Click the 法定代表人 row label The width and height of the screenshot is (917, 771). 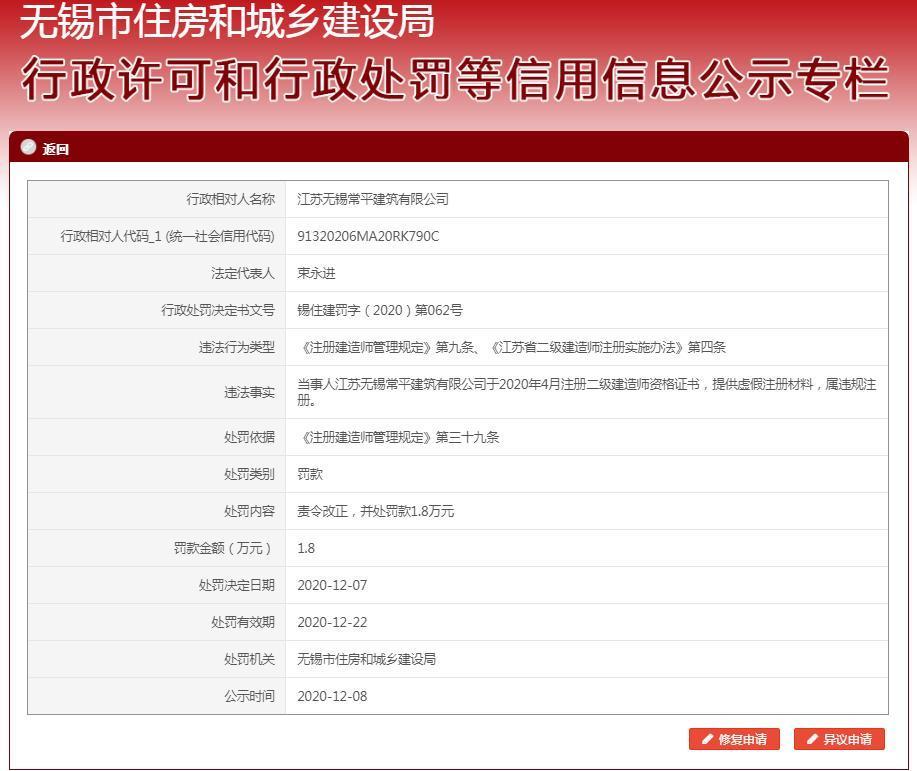[243, 273]
